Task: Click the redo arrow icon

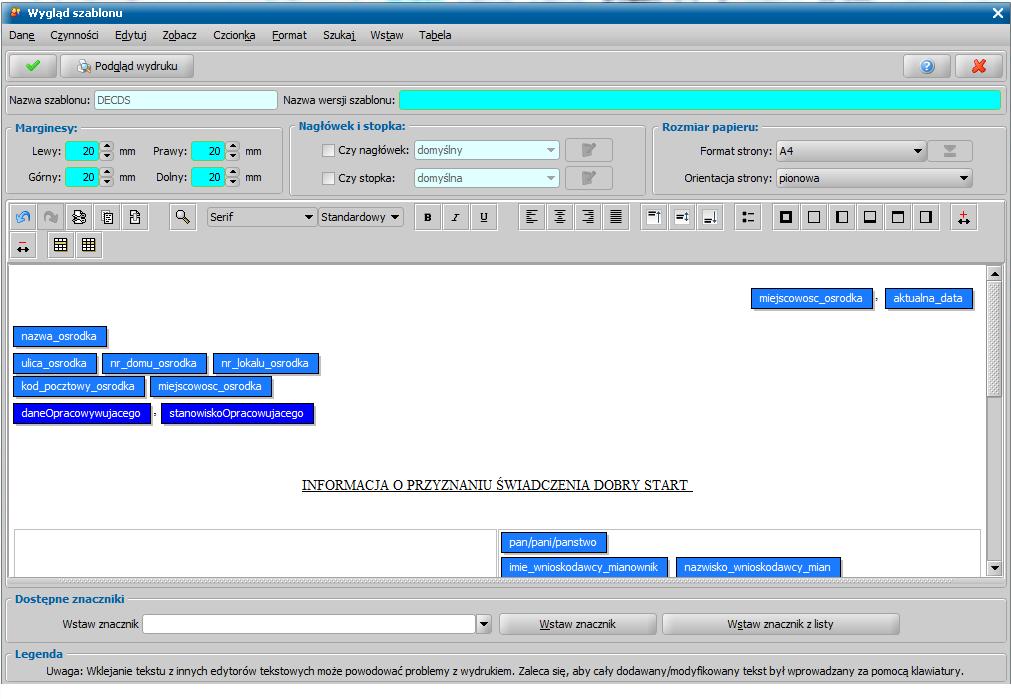Action: pyautogui.click(x=51, y=217)
